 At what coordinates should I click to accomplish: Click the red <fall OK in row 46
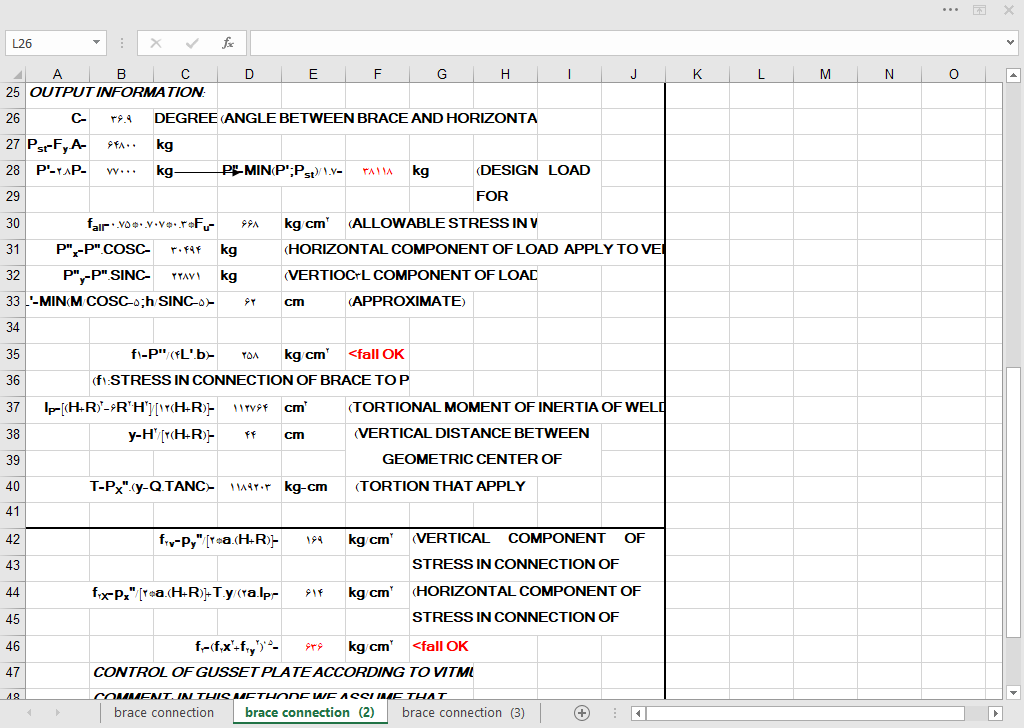coord(440,646)
